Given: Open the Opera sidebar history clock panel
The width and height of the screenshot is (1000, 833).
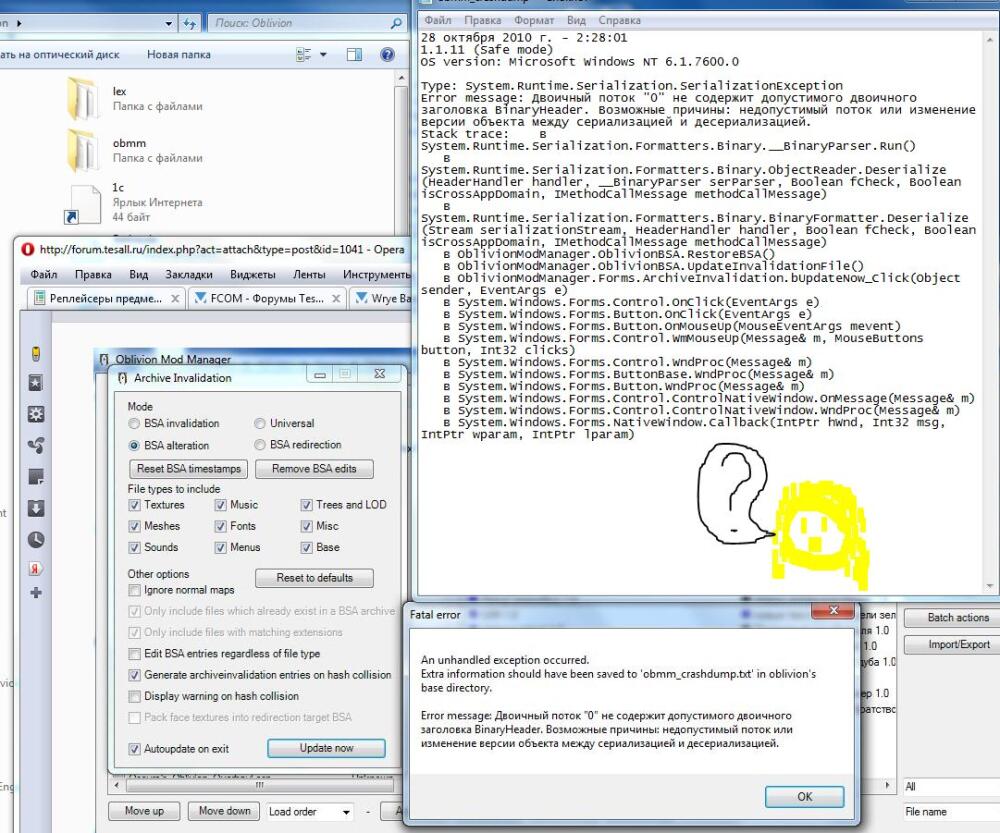Looking at the screenshot, I should (x=36, y=540).
